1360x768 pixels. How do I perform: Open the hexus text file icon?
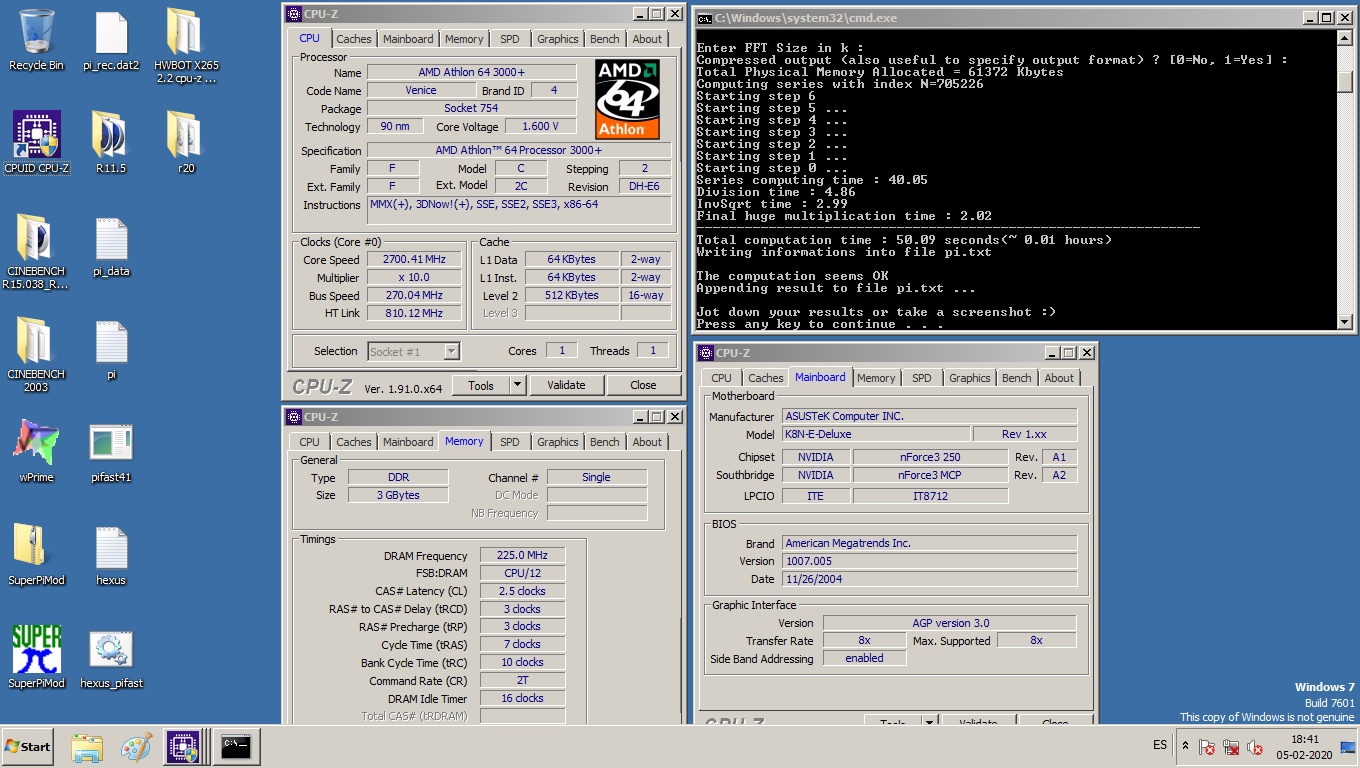coord(111,555)
